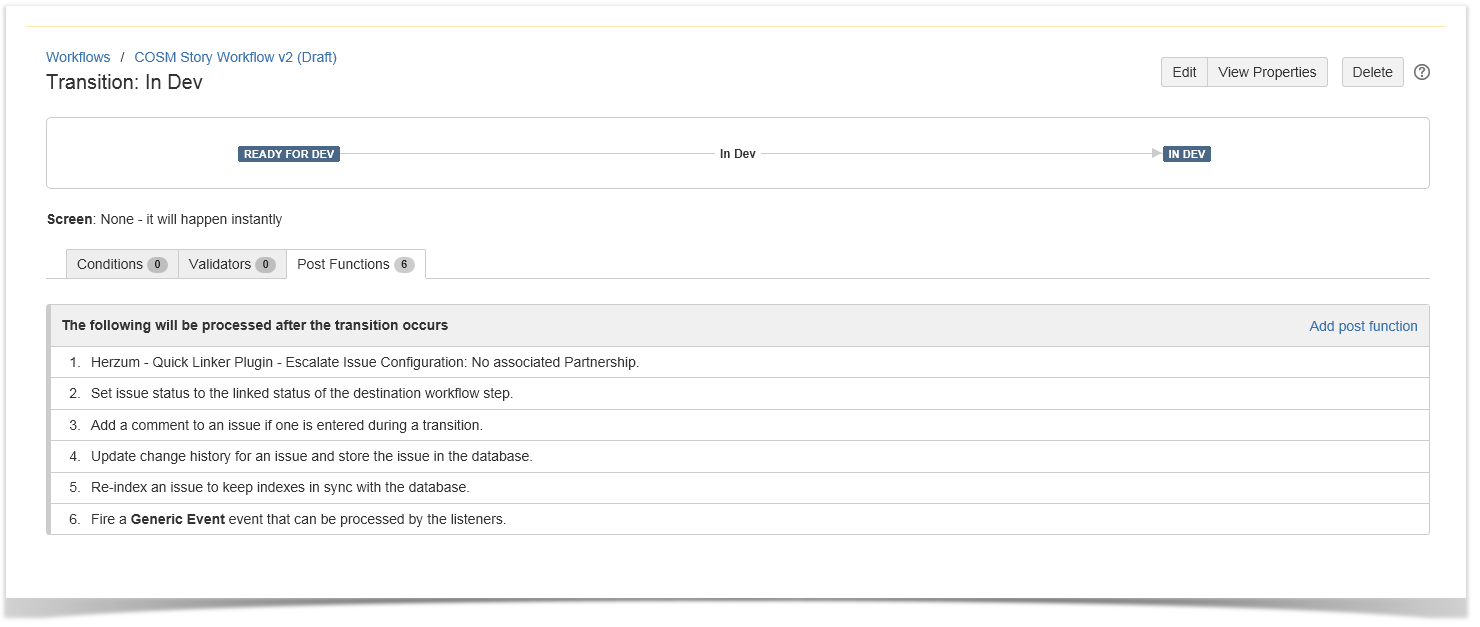Switch to the Conditions tab
The height and width of the screenshot is (627, 1480).
coord(121,264)
